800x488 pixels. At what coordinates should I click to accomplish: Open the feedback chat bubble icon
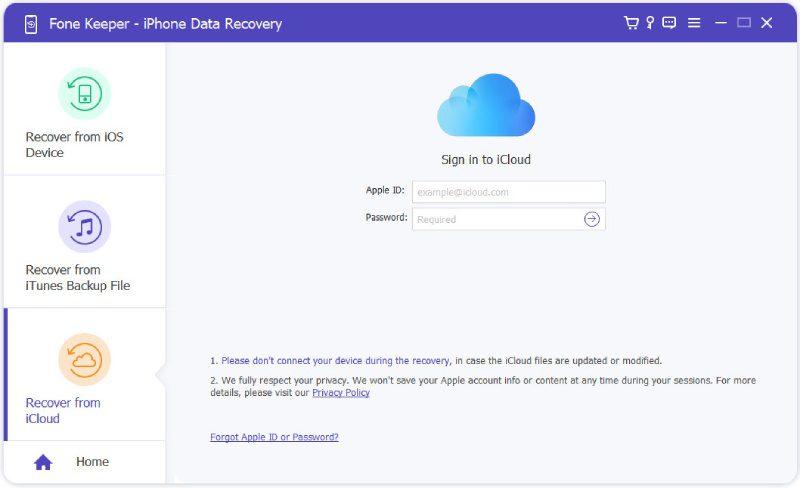[669, 23]
